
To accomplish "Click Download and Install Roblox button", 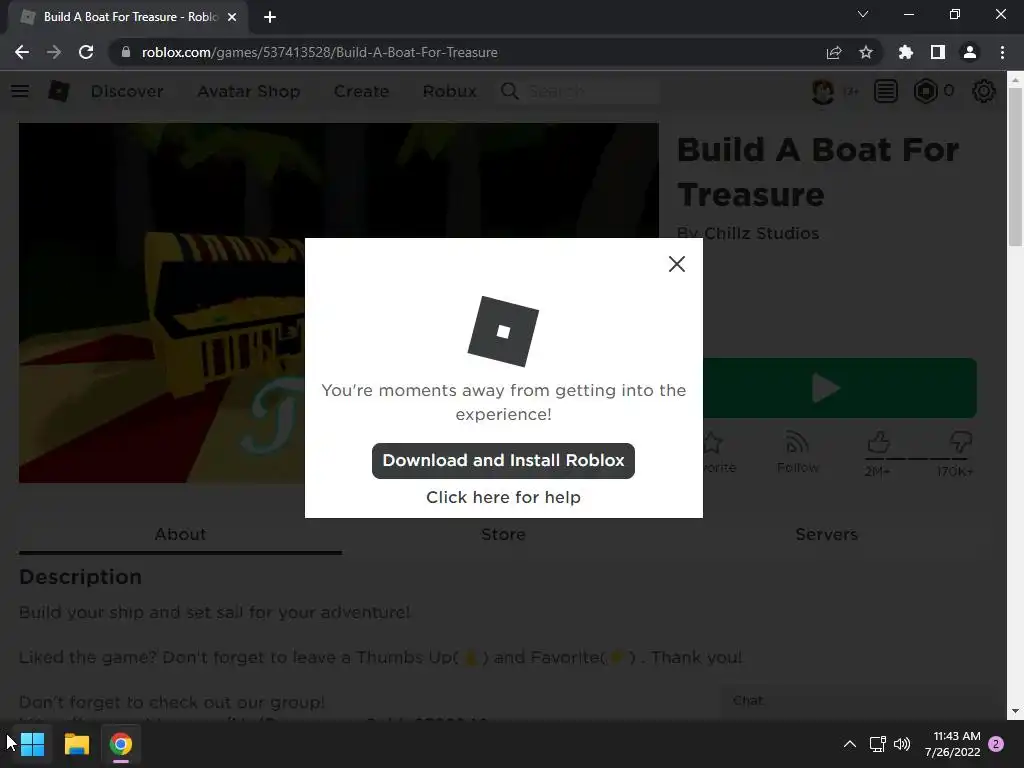I will pyautogui.click(x=503, y=460).
